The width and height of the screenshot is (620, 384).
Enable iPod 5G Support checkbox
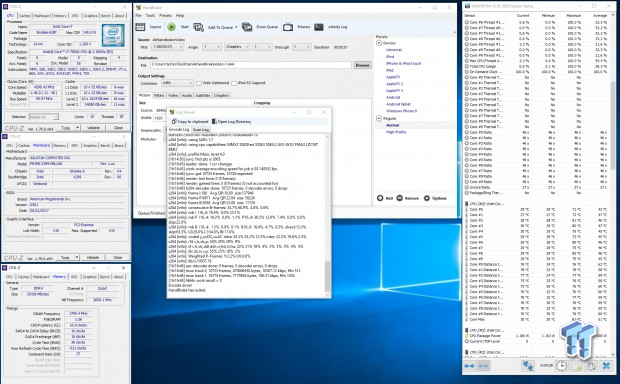point(234,83)
